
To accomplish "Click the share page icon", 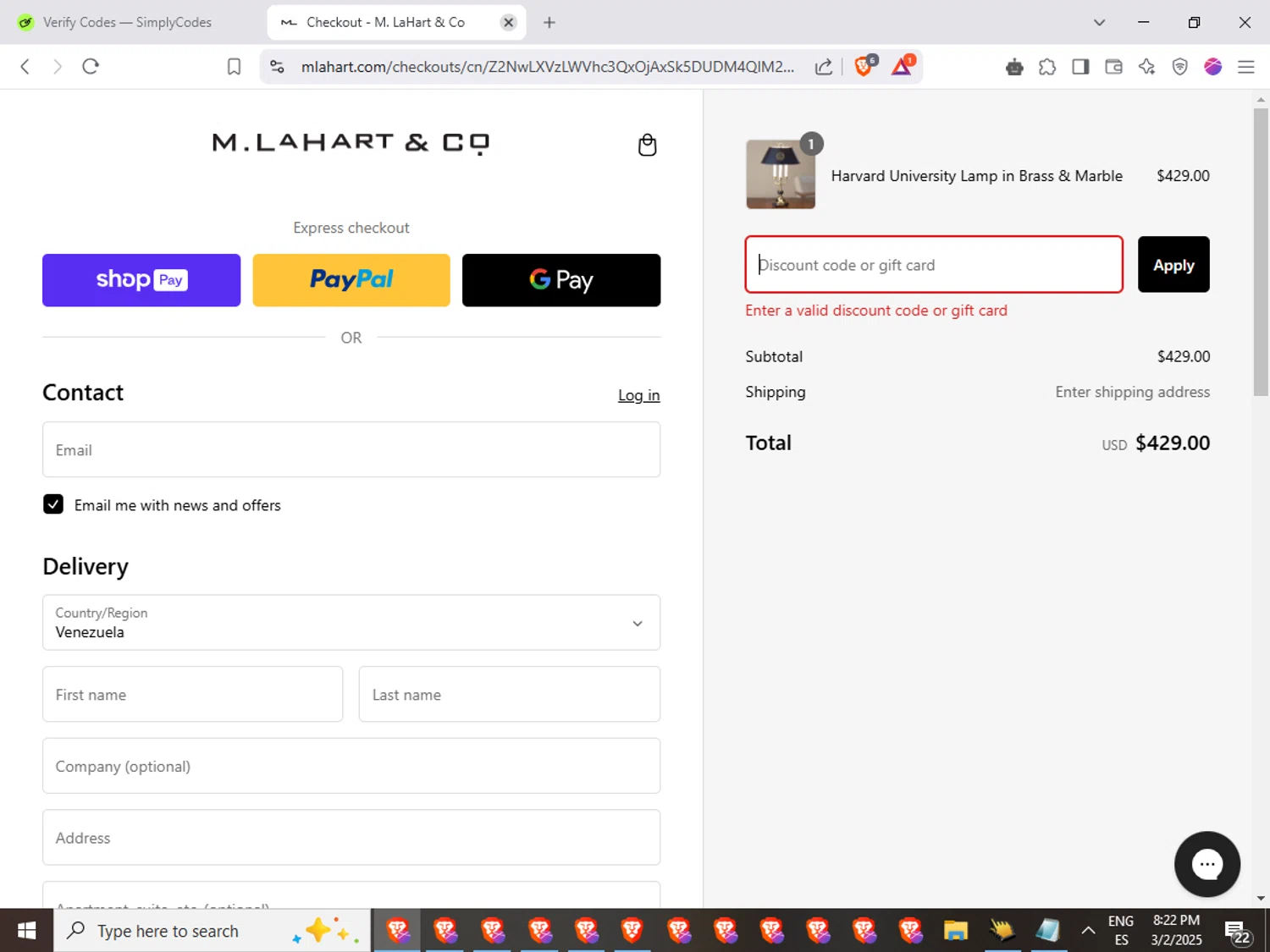I will 824,67.
